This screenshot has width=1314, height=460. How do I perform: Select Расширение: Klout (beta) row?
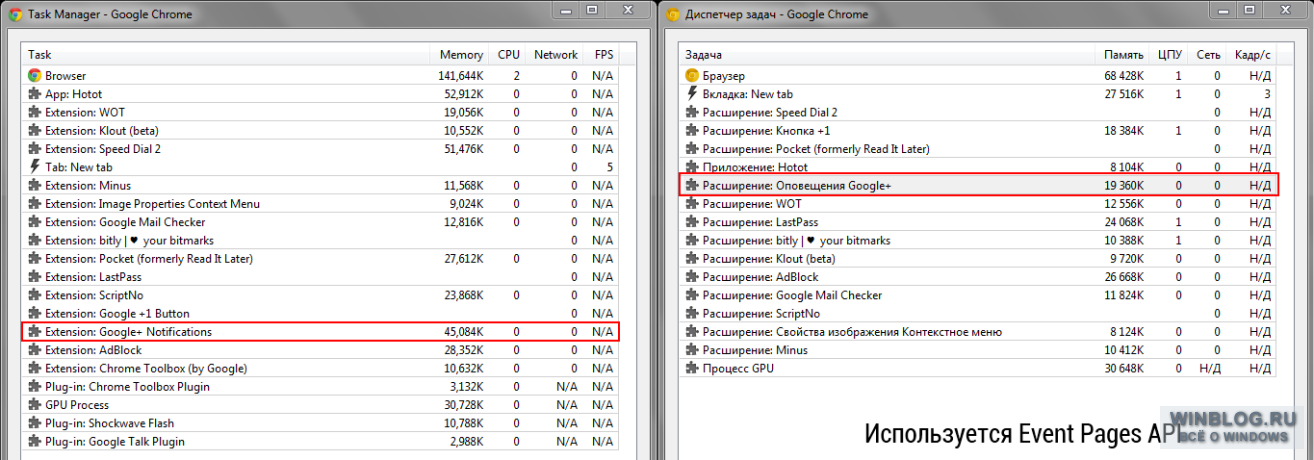pyautogui.click(x=978, y=259)
